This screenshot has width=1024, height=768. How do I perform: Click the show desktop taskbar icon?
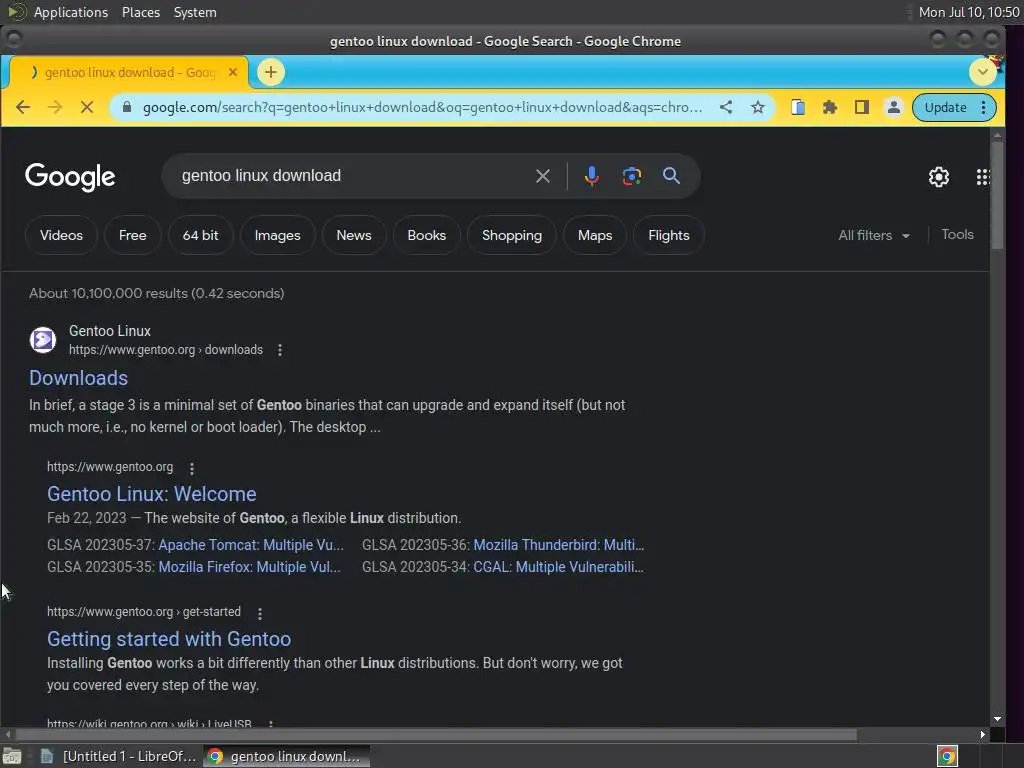(x=12, y=756)
